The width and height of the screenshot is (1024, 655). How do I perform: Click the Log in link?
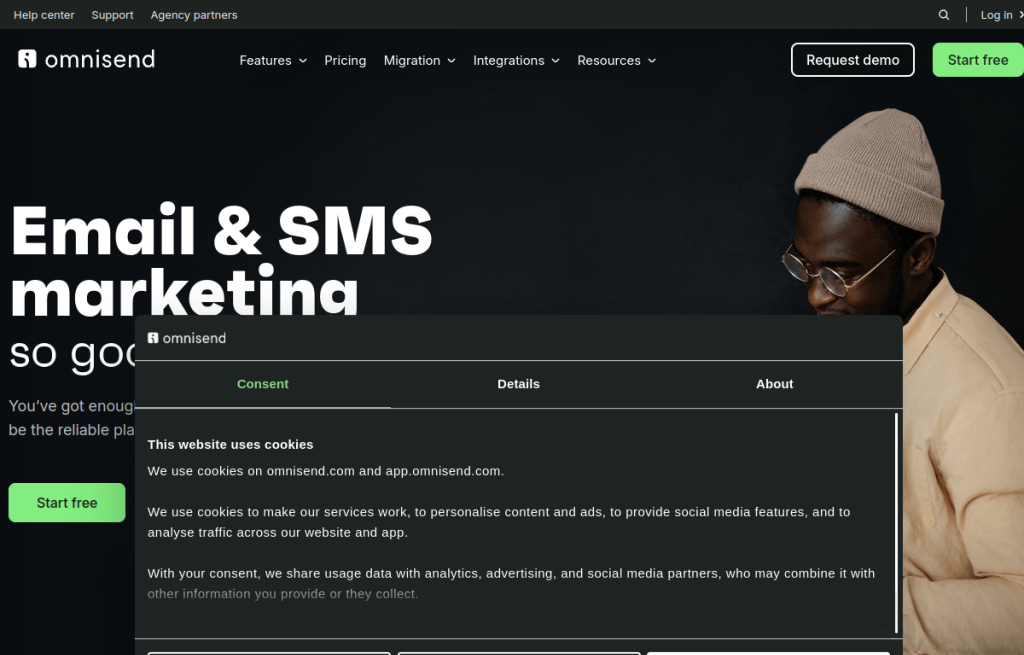coord(1000,15)
